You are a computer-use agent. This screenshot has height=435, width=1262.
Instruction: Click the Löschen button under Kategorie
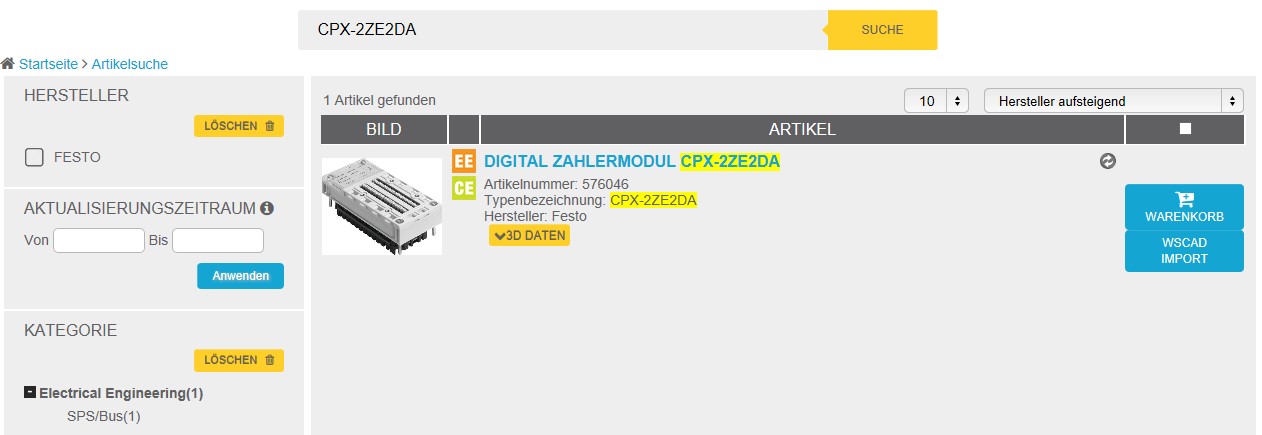click(239, 360)
